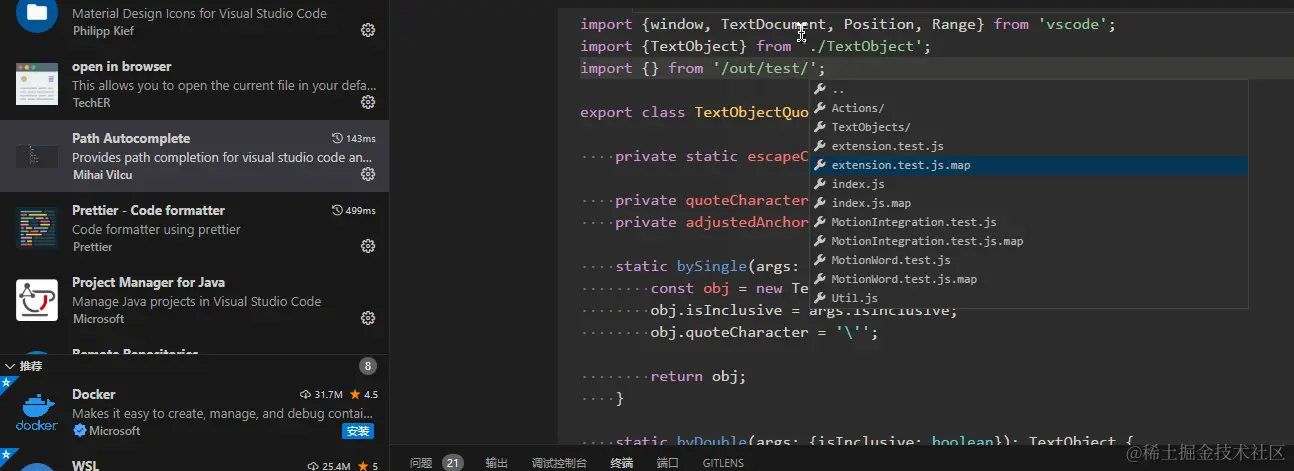This screenshot has height=471, width=1294.
Task: Select the byDouble method name
Action: pos(712,442)
